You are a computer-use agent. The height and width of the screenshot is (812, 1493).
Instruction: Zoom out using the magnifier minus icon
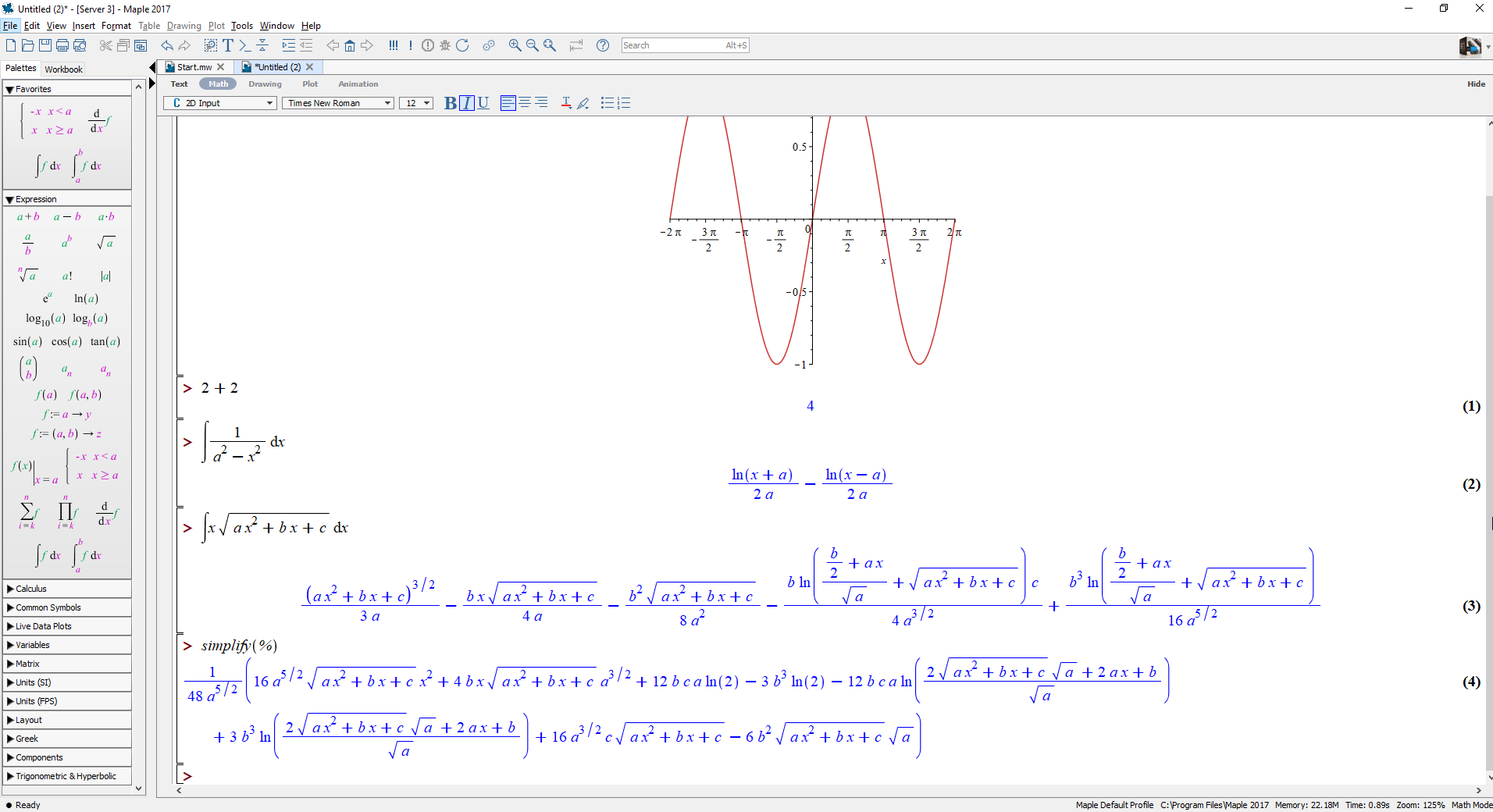532,45
